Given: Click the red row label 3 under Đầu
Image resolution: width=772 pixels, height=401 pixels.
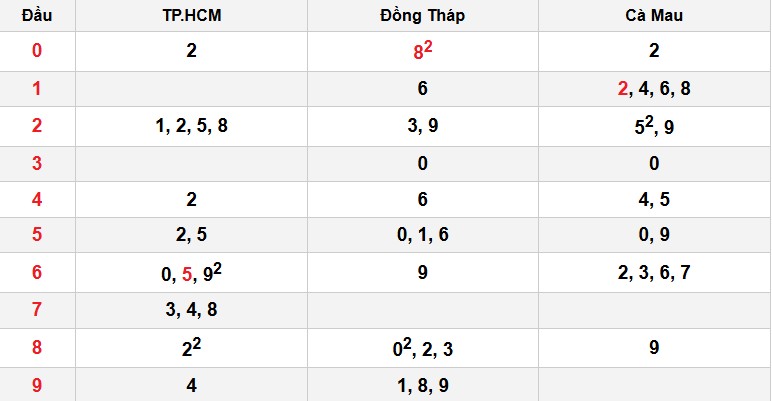Looking at the screenshot, I should tap(37, 162).
